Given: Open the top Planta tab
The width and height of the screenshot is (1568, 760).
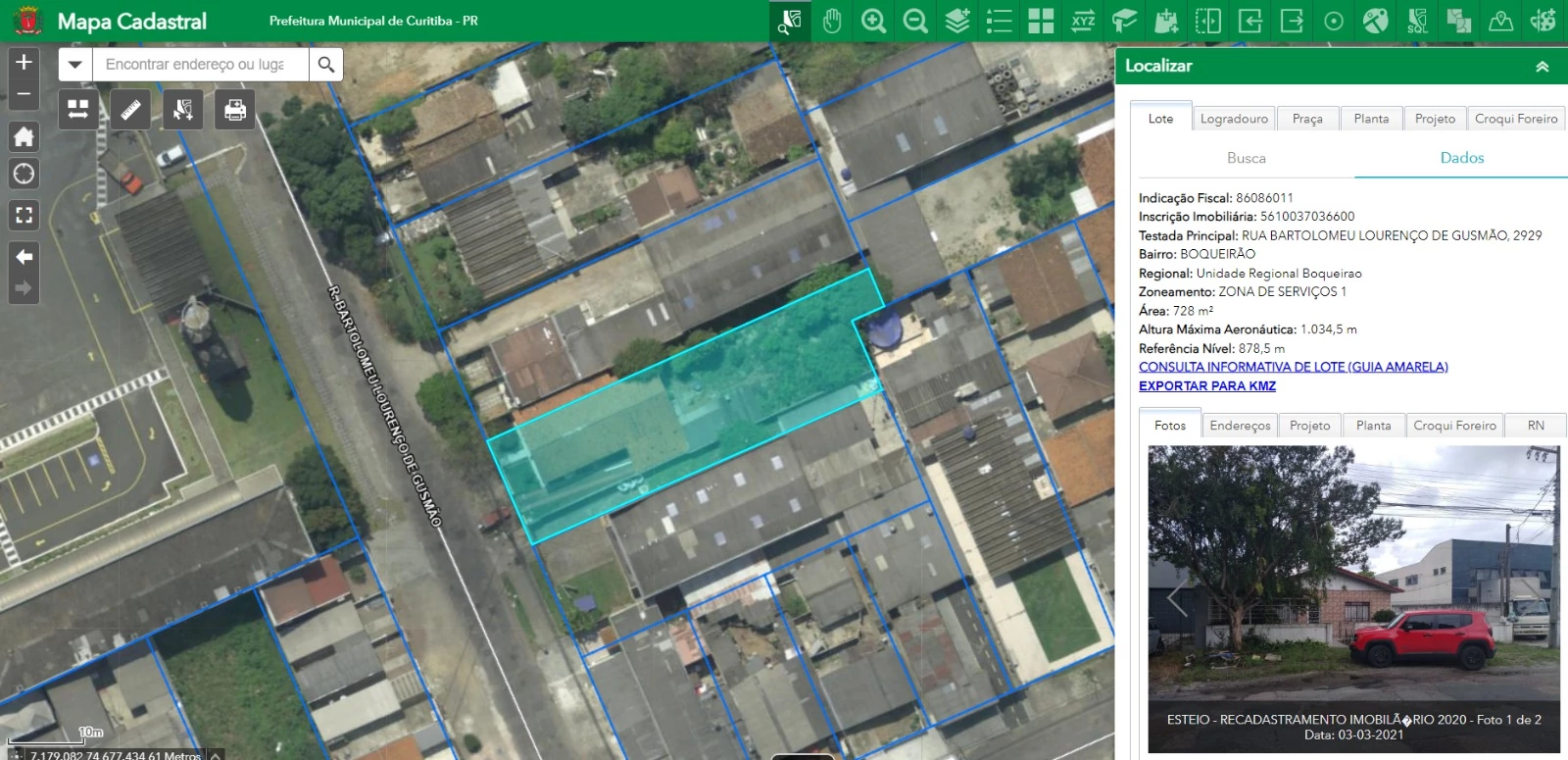Looking at the screenshot, I should click(1371, 119).
